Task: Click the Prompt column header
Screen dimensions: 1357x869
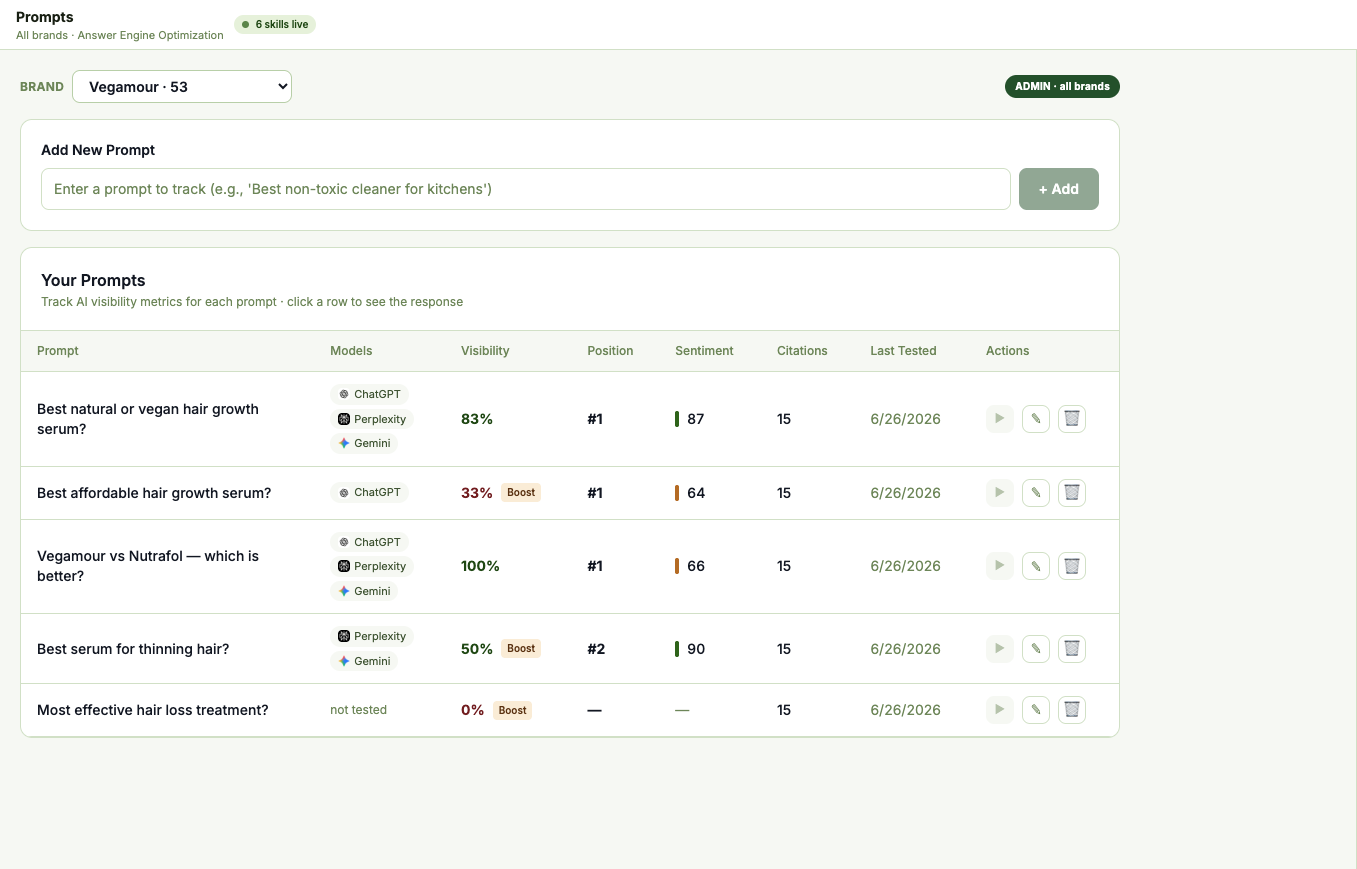Action: pyautogui.click(x=58, y=351)
